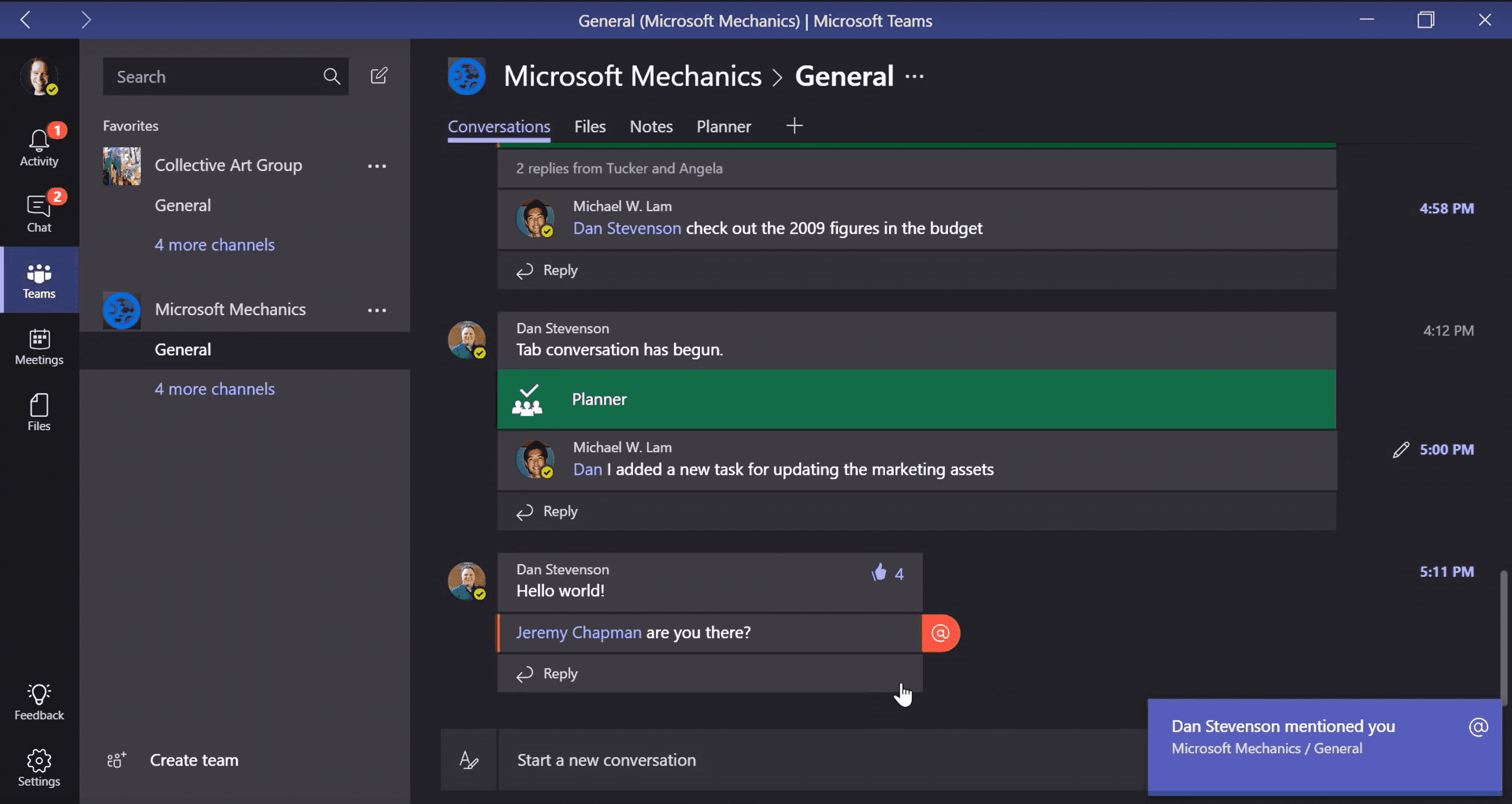The width and height of the screenshot is (1512, 804).
Task: Open the green Planner tab card
Action: [x=917, y=399]
